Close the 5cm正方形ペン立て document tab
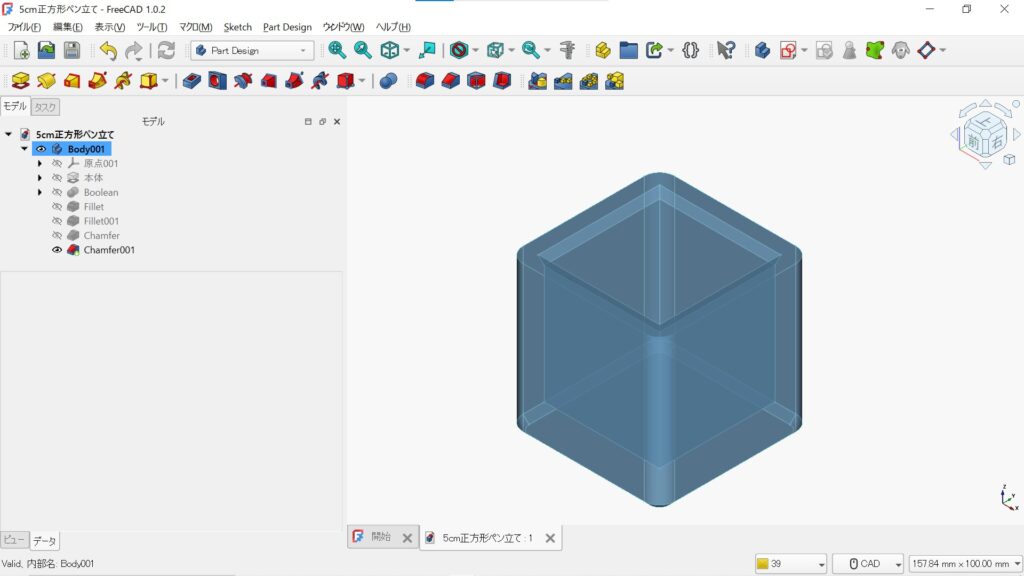The width and height of the screenshot is (1024, 576). 550,538
